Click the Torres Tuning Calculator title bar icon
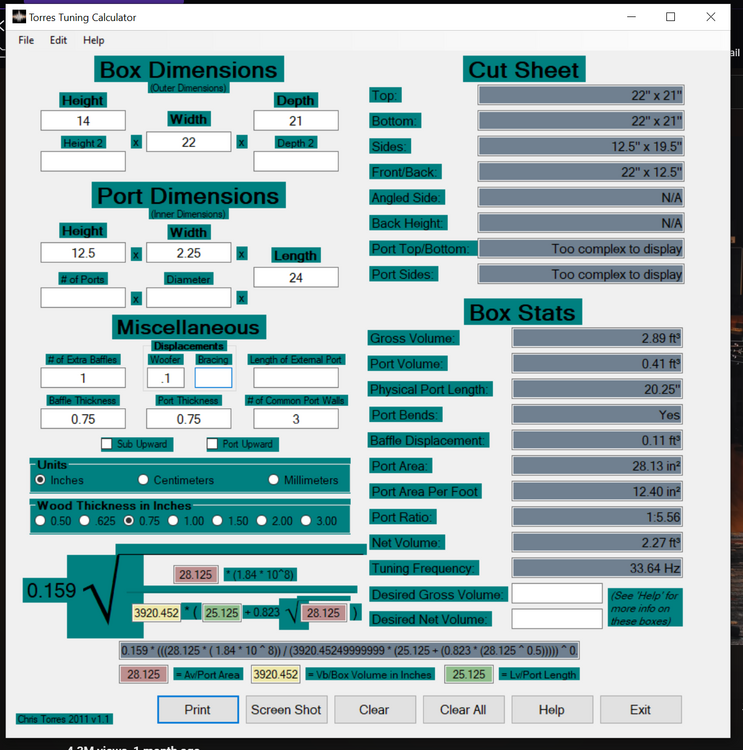This screenshot has height=750, width=743. [x=19, y=17]
